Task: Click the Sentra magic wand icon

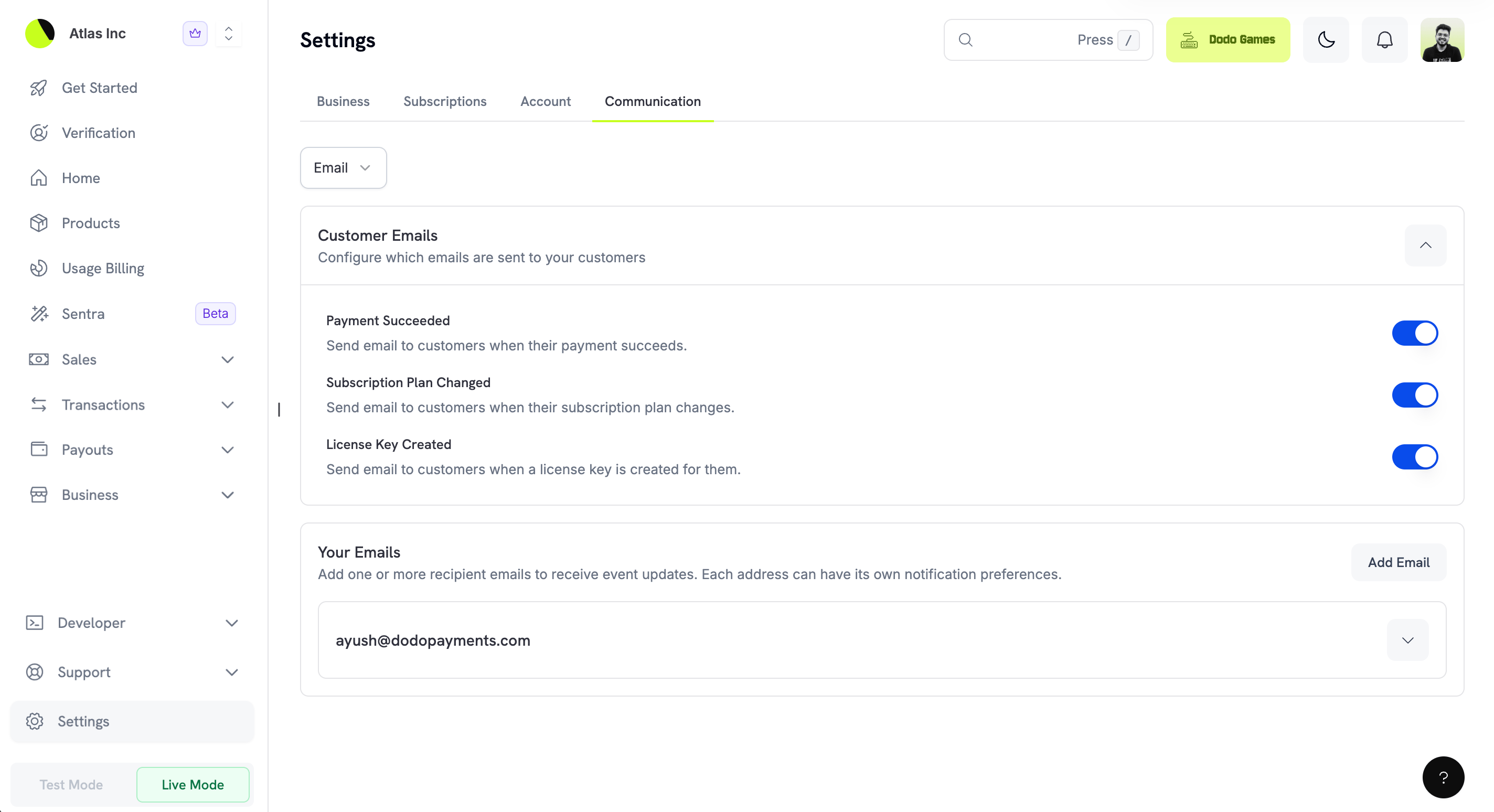Action: [39, 314]
